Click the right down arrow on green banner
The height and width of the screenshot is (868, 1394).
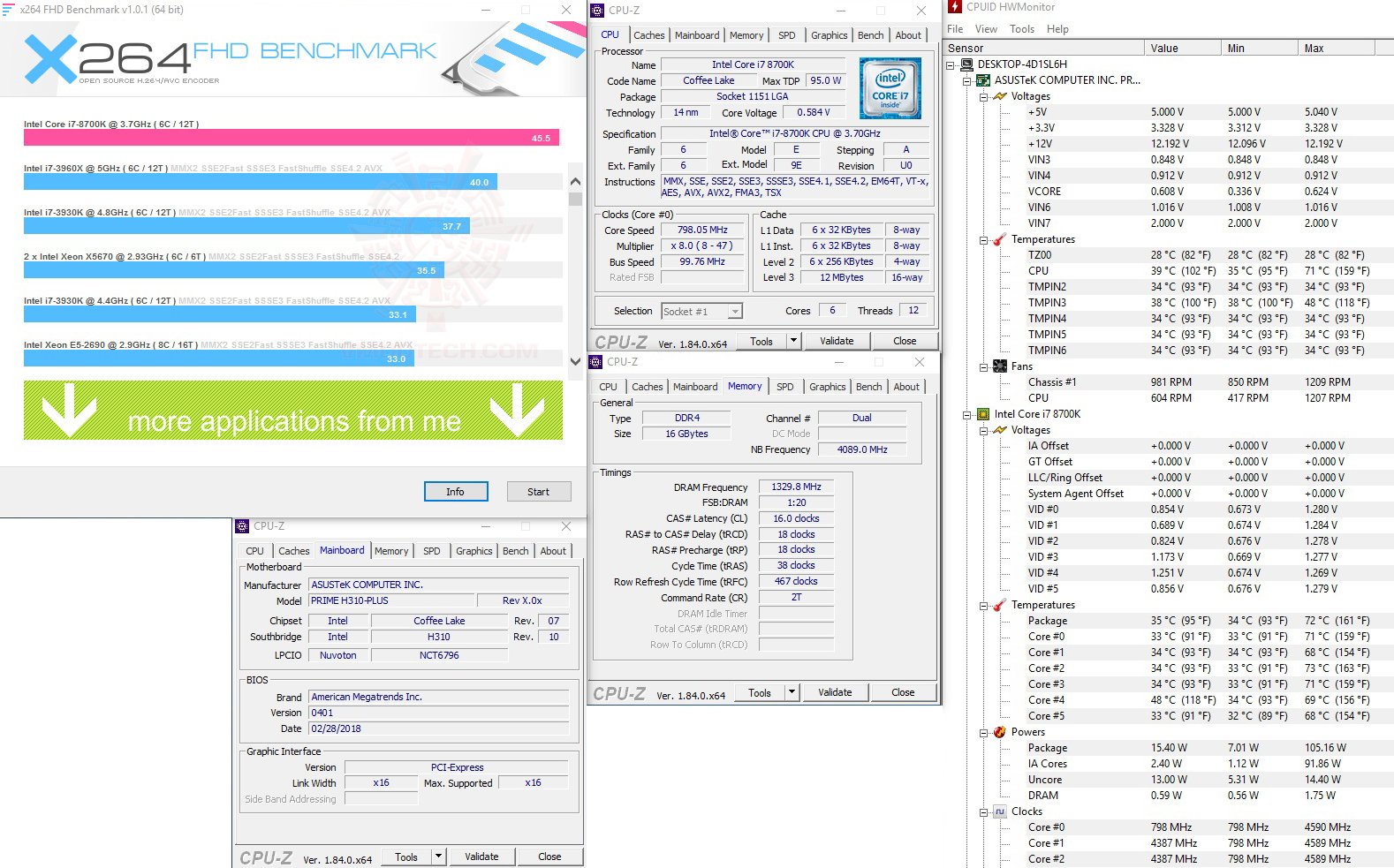pos(518,411)
